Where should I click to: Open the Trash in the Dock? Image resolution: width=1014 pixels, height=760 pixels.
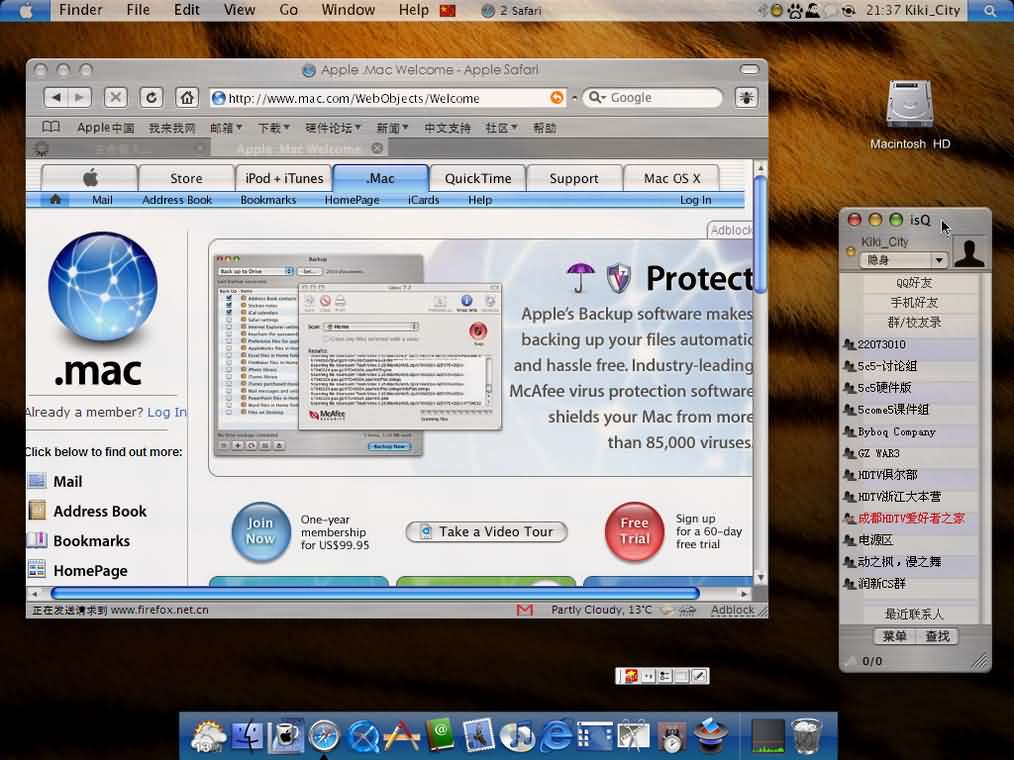[x=806, y=735]
